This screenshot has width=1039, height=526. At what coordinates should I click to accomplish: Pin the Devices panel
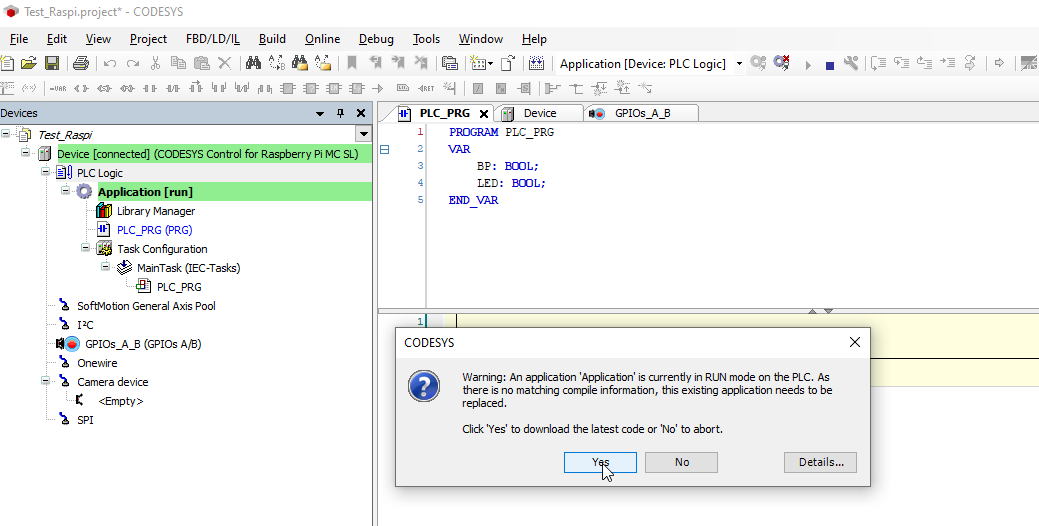341,113
